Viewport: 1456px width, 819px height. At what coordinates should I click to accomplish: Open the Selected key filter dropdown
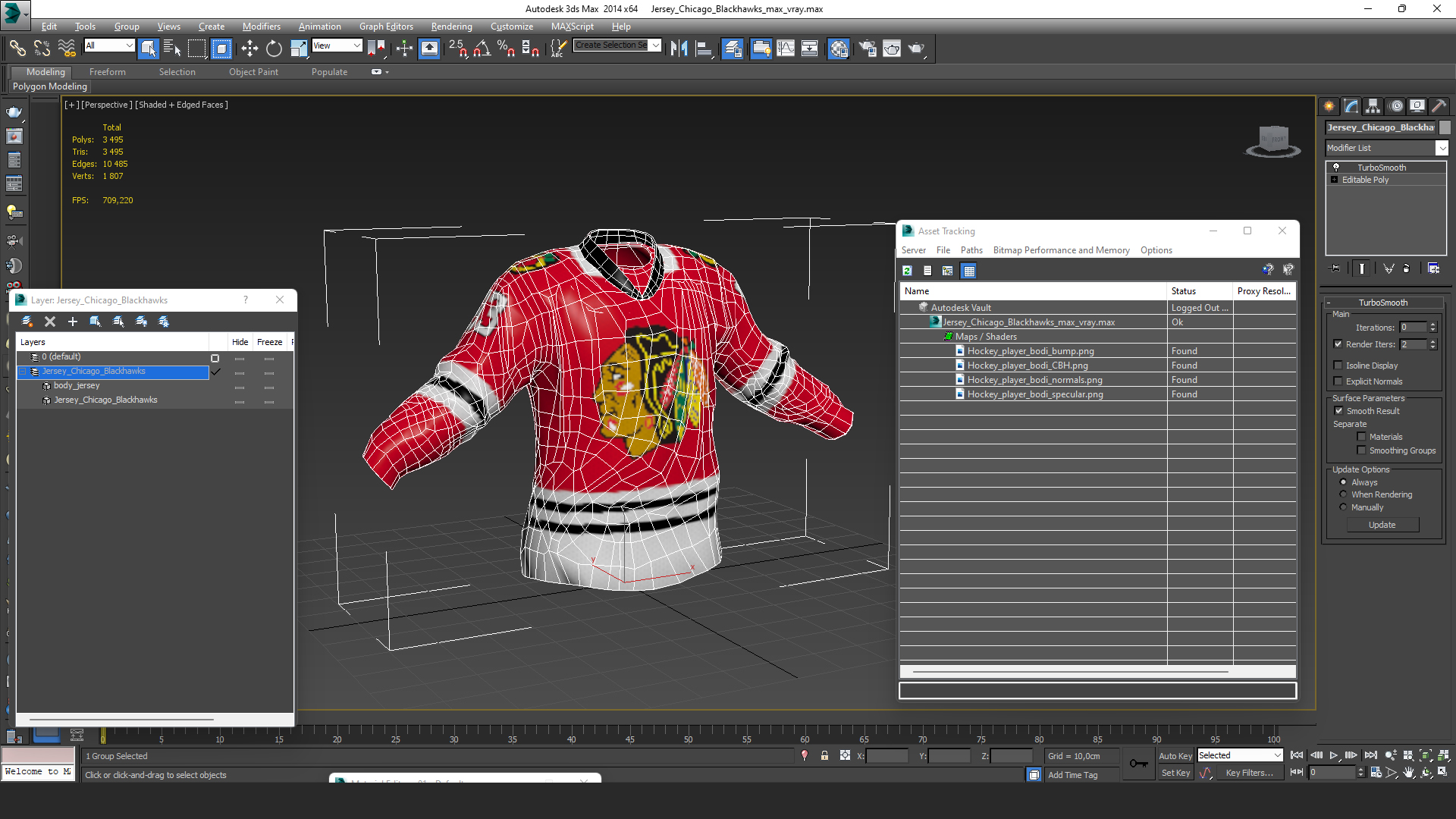[x=1278, y=755]
